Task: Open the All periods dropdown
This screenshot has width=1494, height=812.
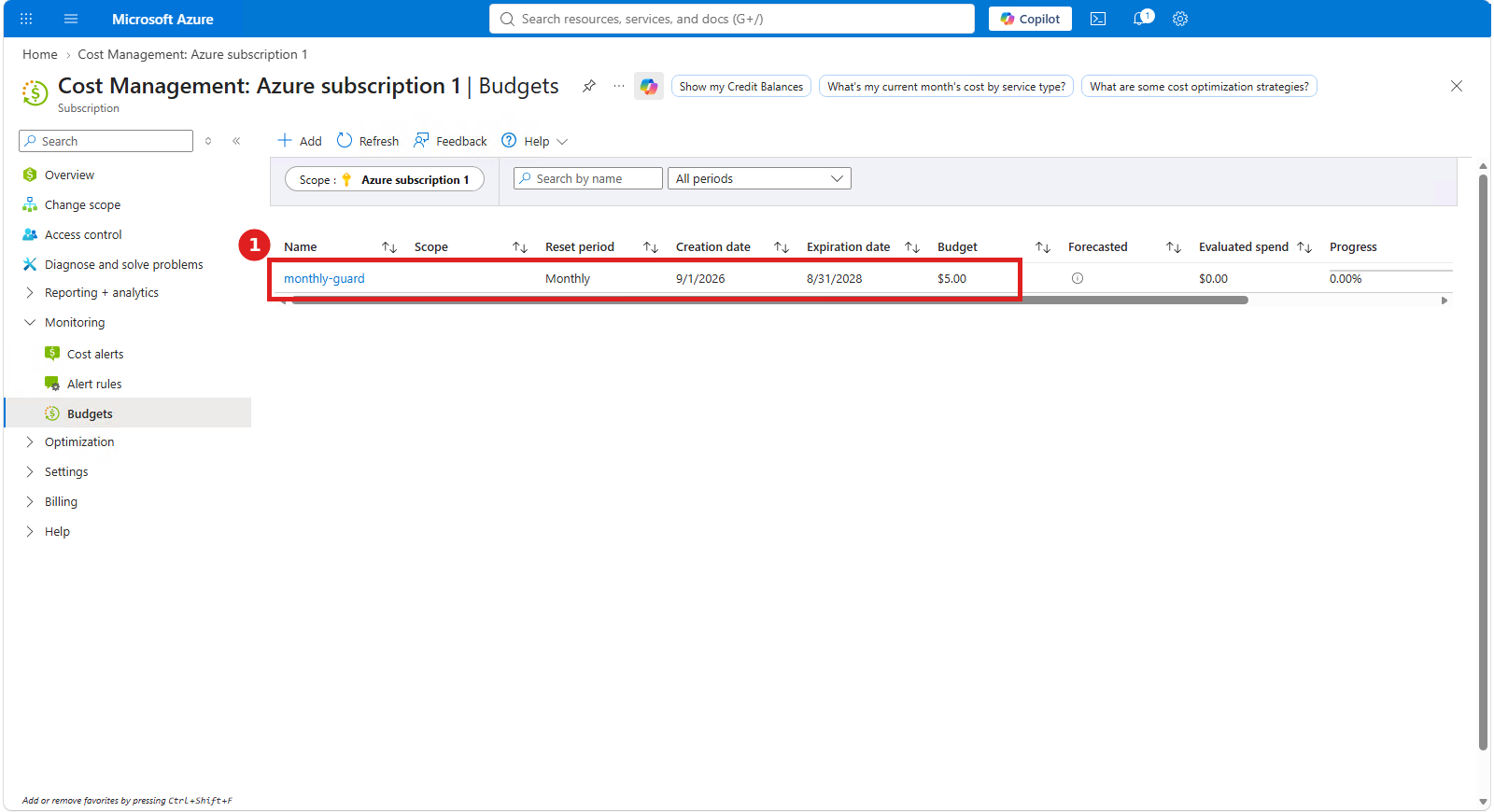Action: pos(759,178)
